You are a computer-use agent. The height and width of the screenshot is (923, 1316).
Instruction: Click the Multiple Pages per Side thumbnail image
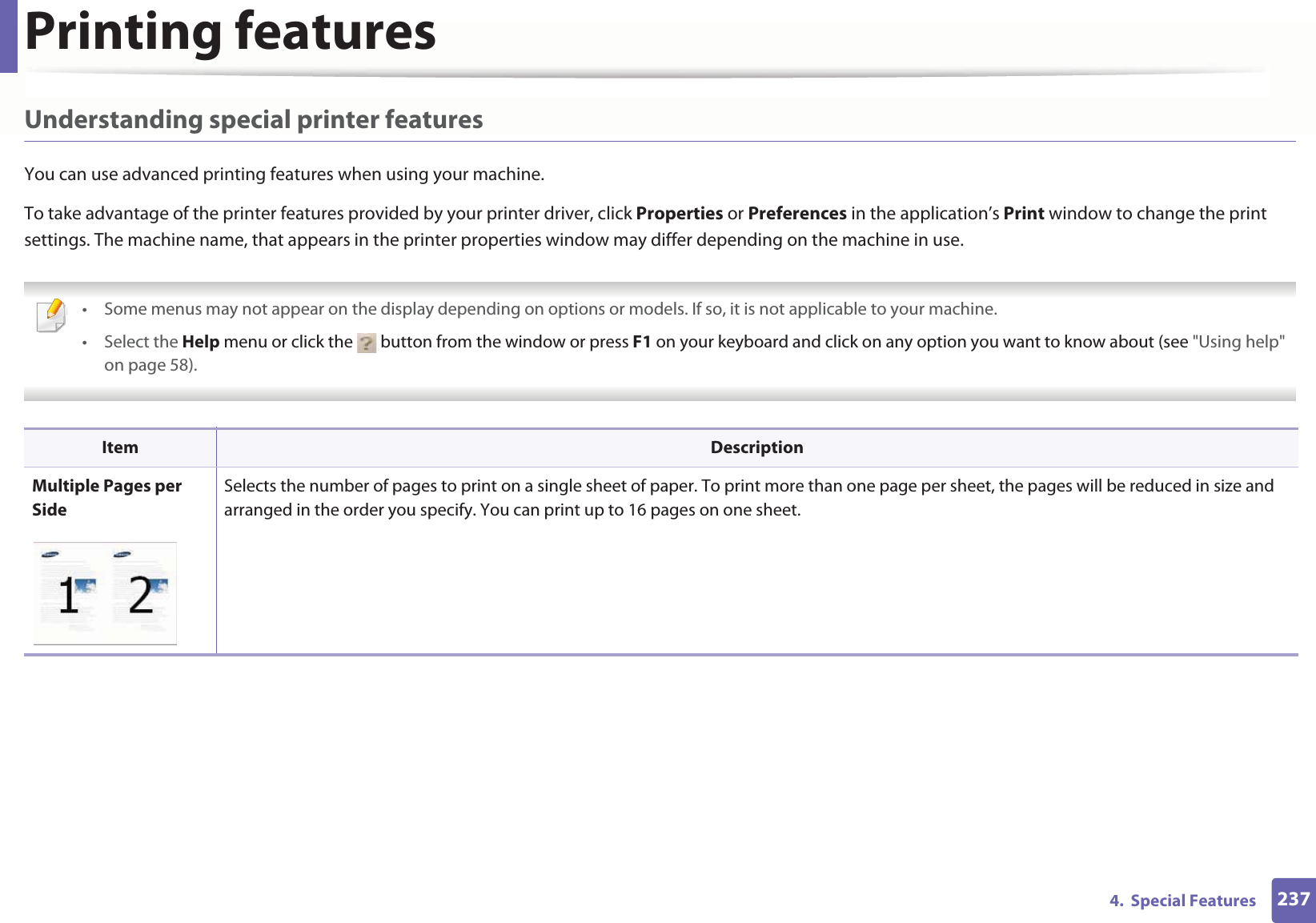point(105,593)
